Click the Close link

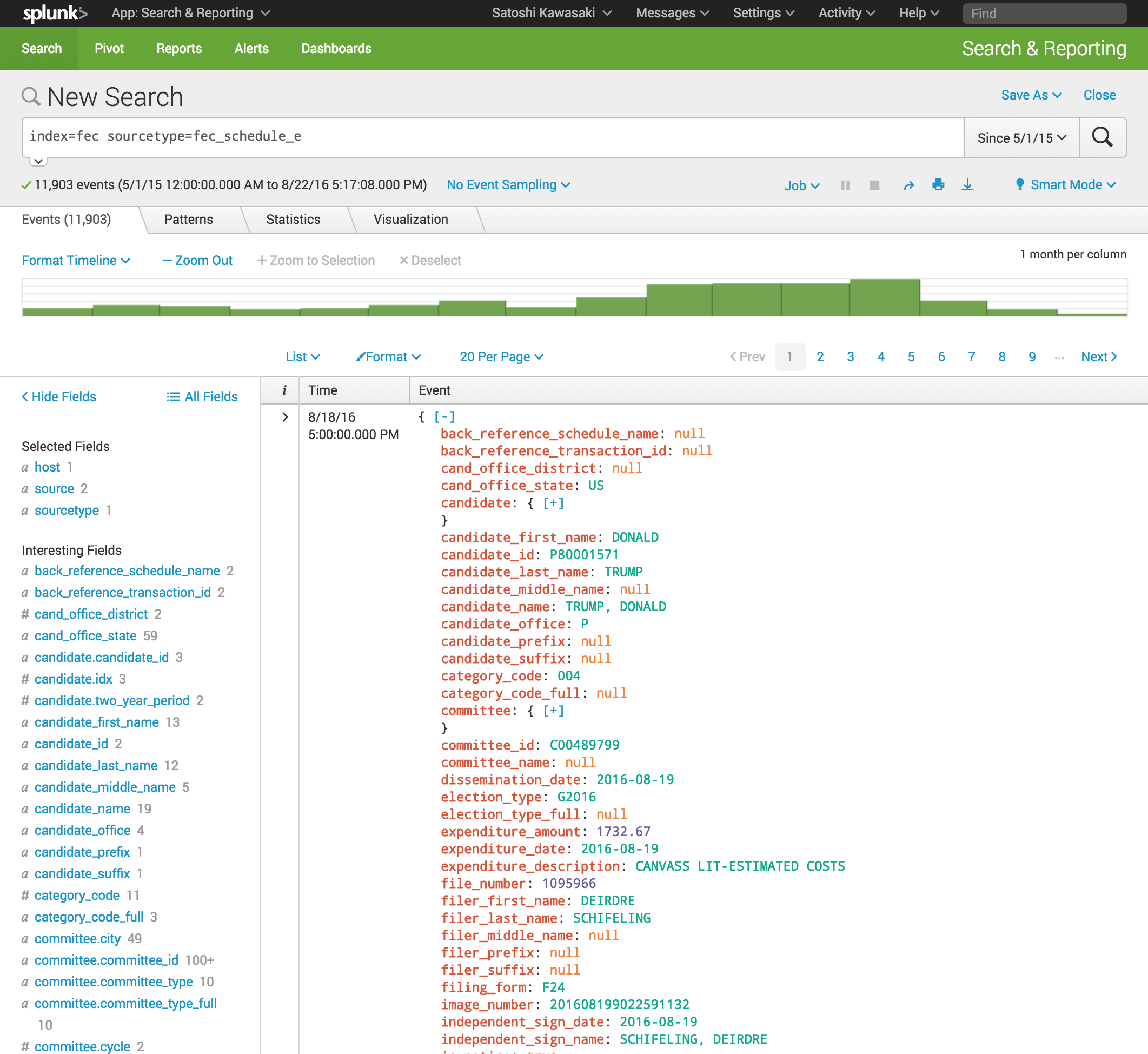pyautogui.click(x=1099, y=95)
